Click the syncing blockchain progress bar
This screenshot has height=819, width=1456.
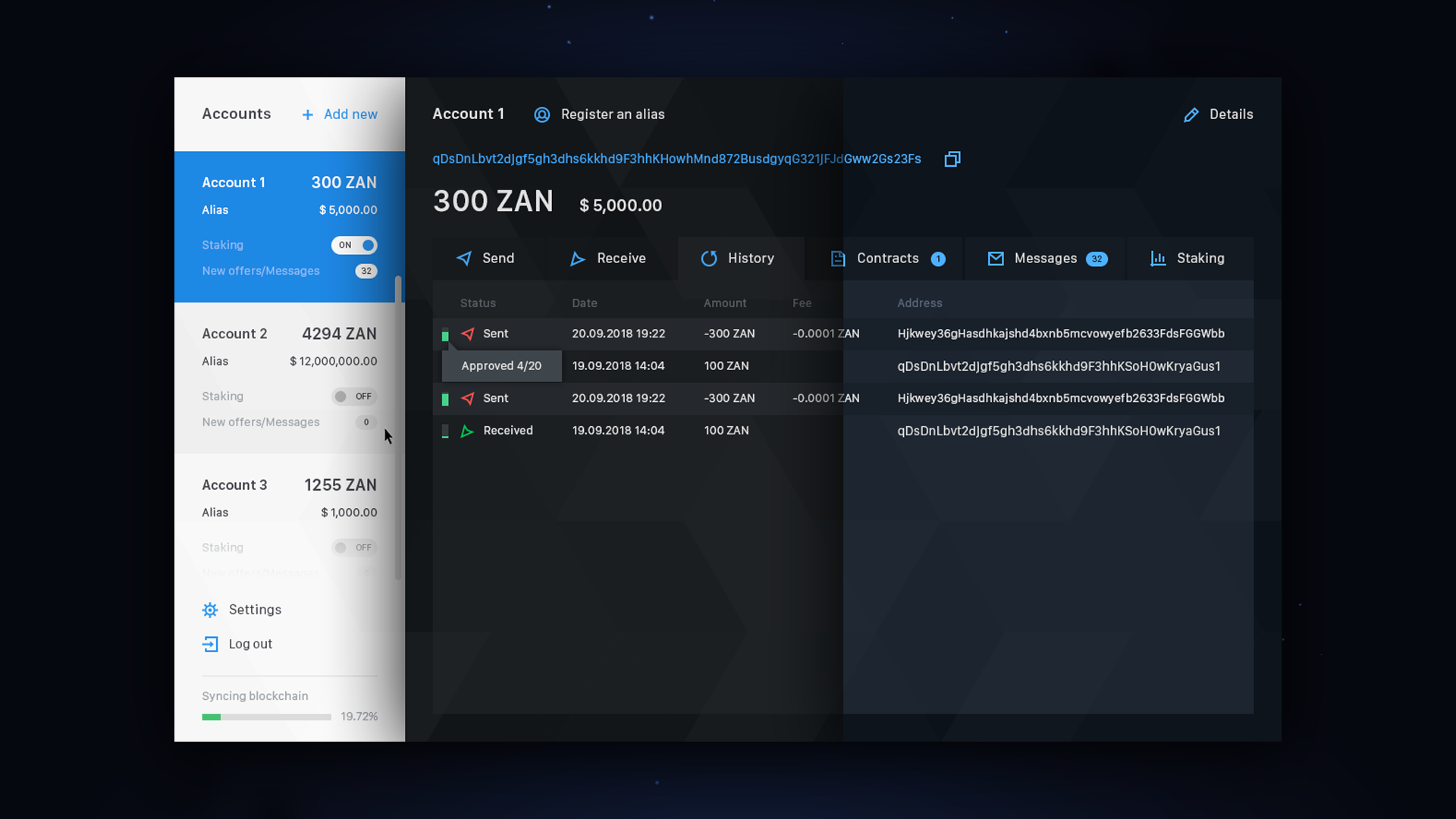click(266, 717)
